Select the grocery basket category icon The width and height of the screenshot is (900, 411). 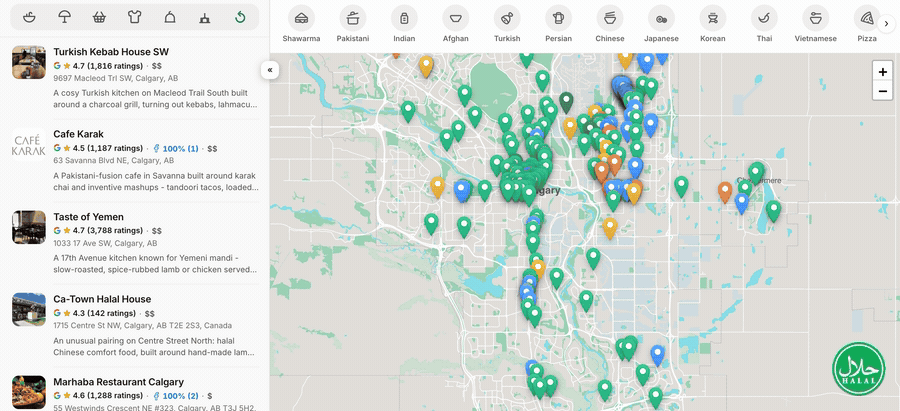click(x=99, y=17)
